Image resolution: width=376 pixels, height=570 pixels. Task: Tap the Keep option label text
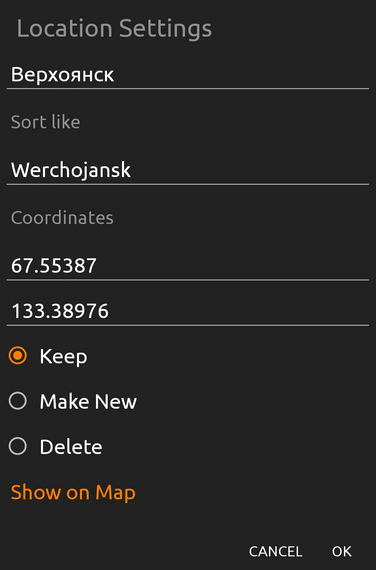click(x=64, y=357)
